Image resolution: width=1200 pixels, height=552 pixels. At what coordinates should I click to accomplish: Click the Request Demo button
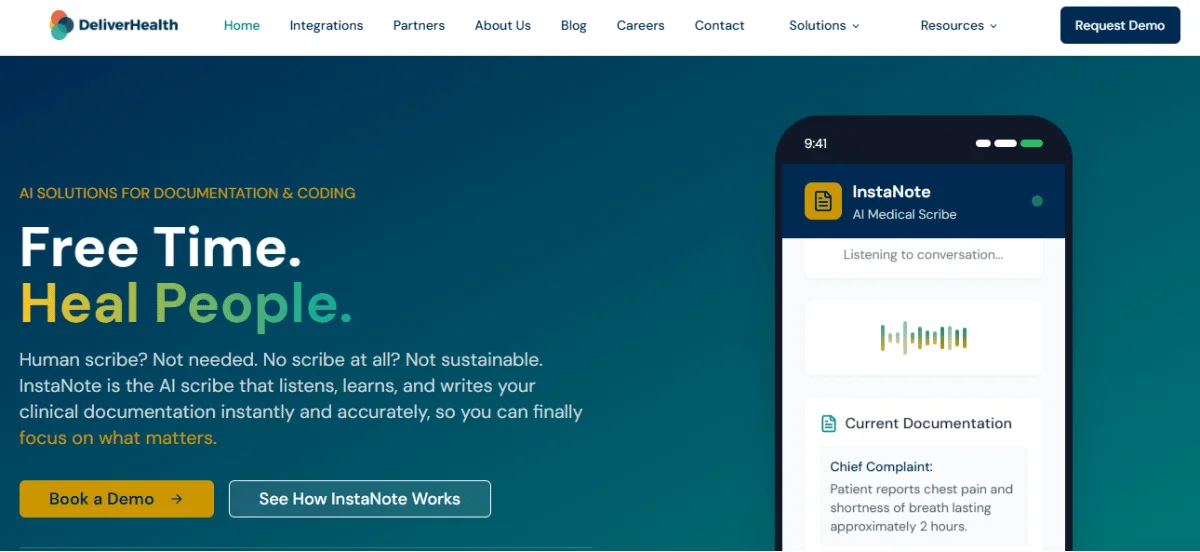[x=1120, y=25]
